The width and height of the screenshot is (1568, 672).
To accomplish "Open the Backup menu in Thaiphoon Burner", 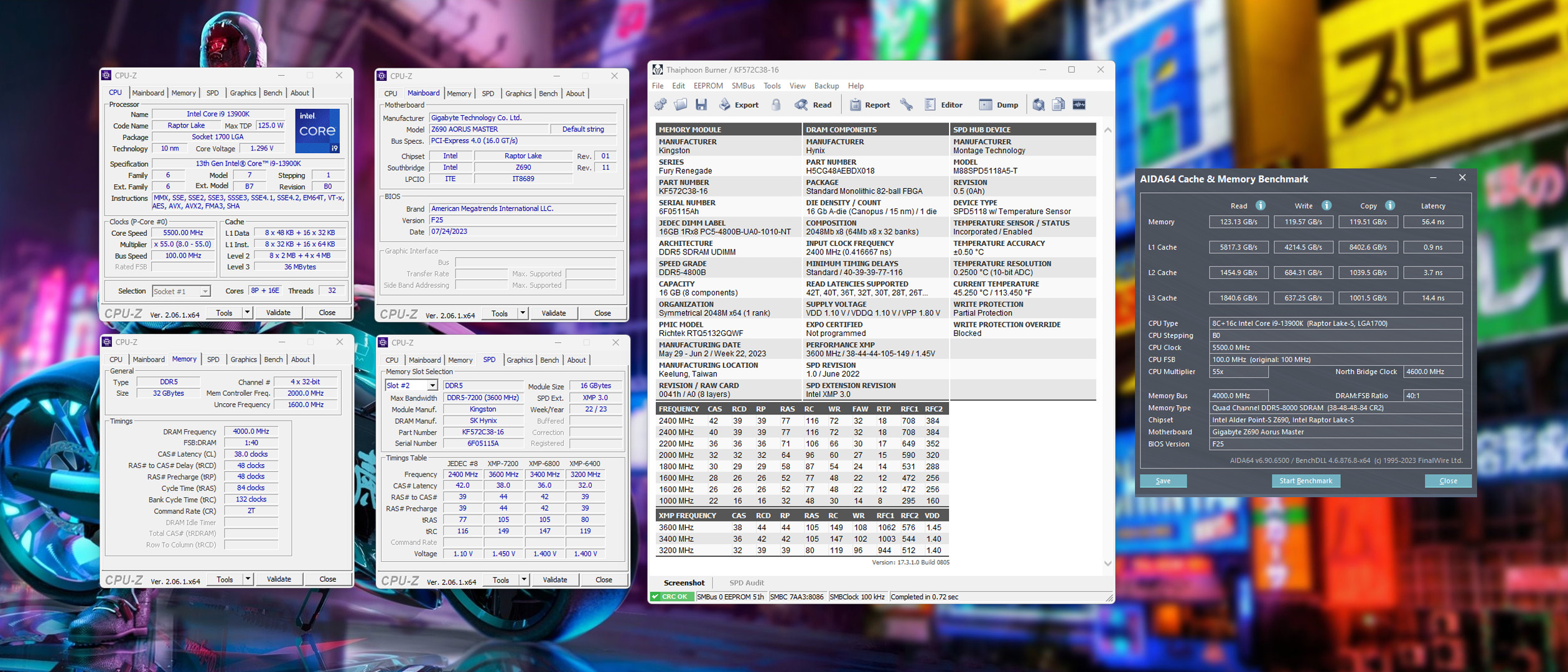I will 826,86.
